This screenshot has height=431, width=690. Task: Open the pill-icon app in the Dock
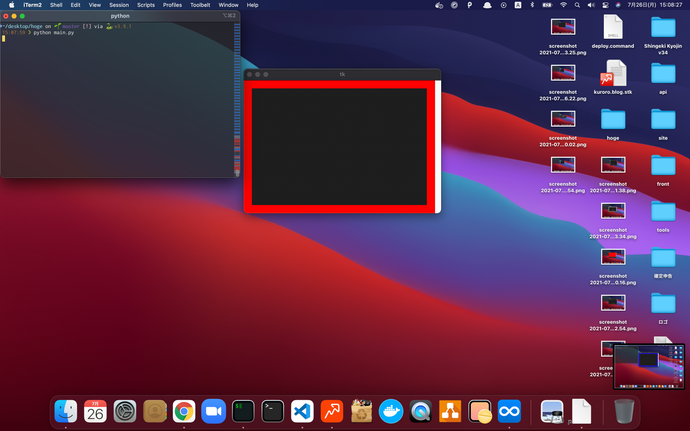480,411
